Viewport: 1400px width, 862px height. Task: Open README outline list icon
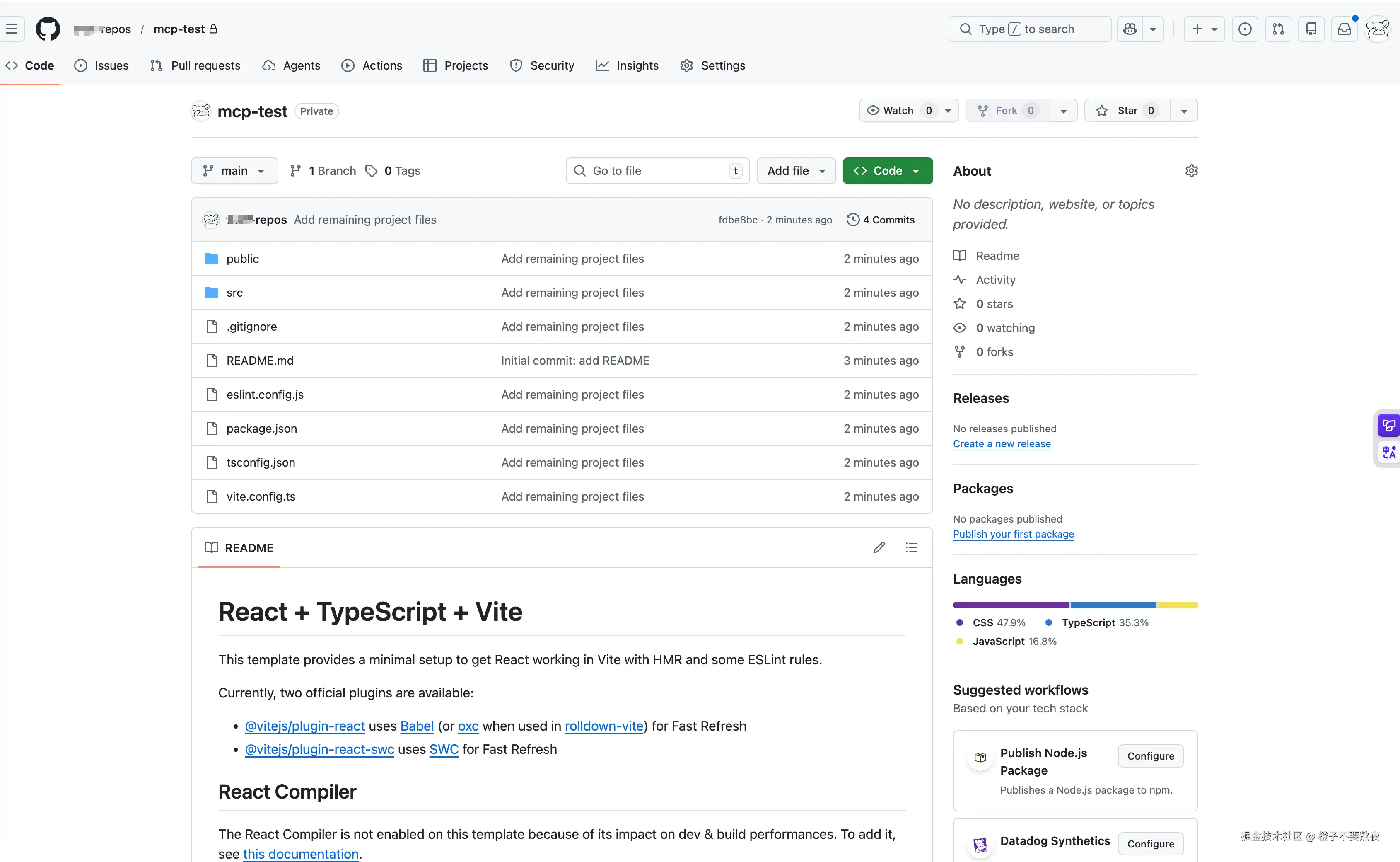point(911,548)
